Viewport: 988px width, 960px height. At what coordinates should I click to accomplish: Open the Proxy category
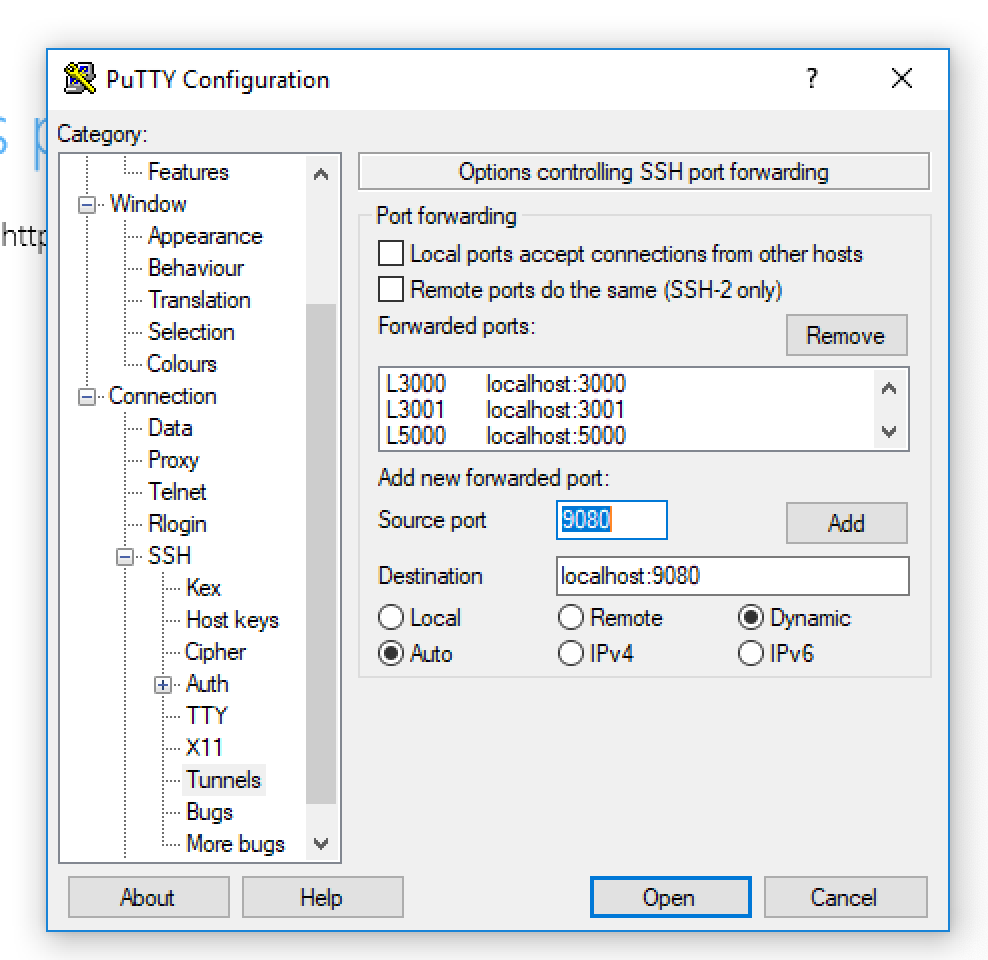pyautogui.click(x=173, y=460)
